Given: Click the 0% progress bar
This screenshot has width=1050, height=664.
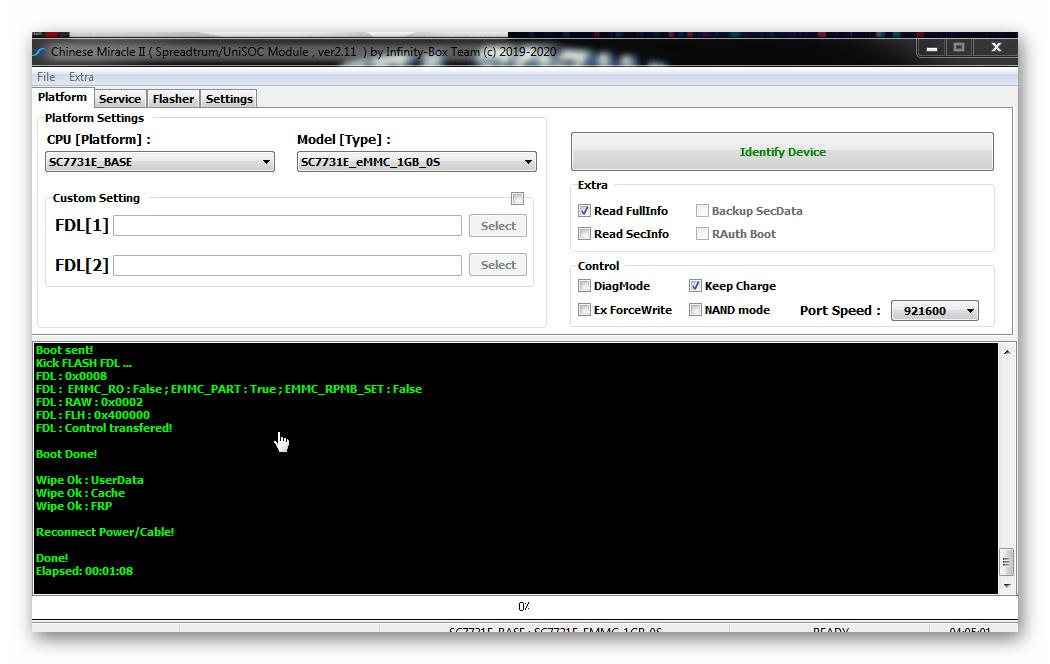Looking at the screenshot, I should pos(524,606).
